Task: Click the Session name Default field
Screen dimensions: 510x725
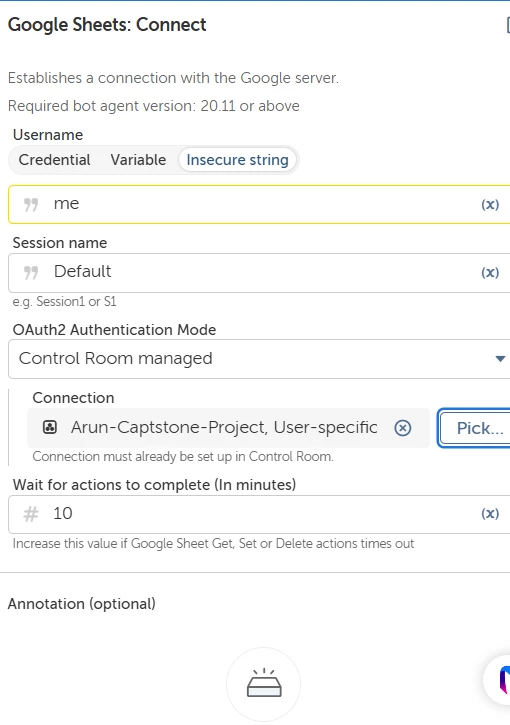Action: (x=259, y=272)
